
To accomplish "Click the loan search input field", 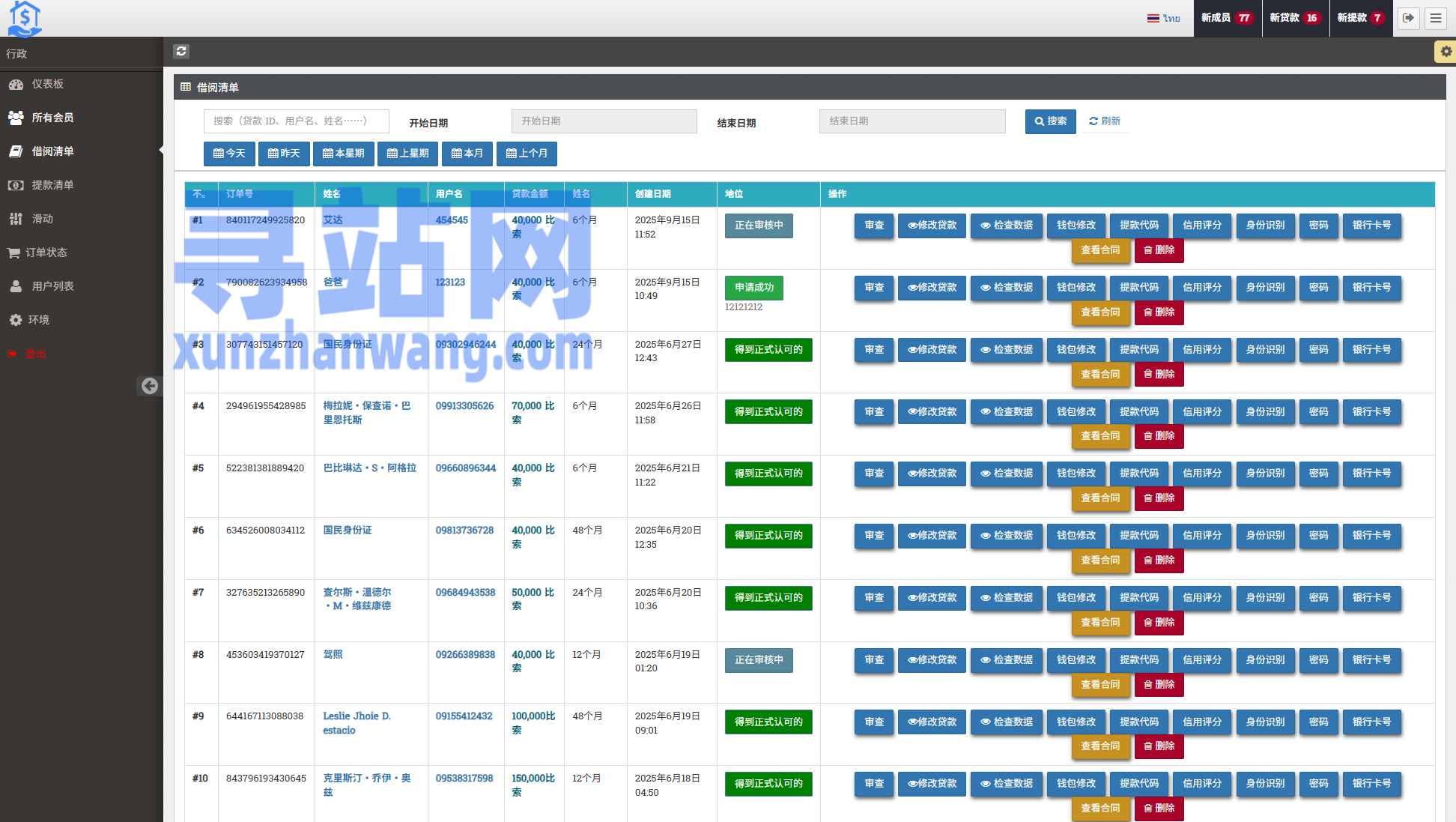I will [x=296, y=121].
